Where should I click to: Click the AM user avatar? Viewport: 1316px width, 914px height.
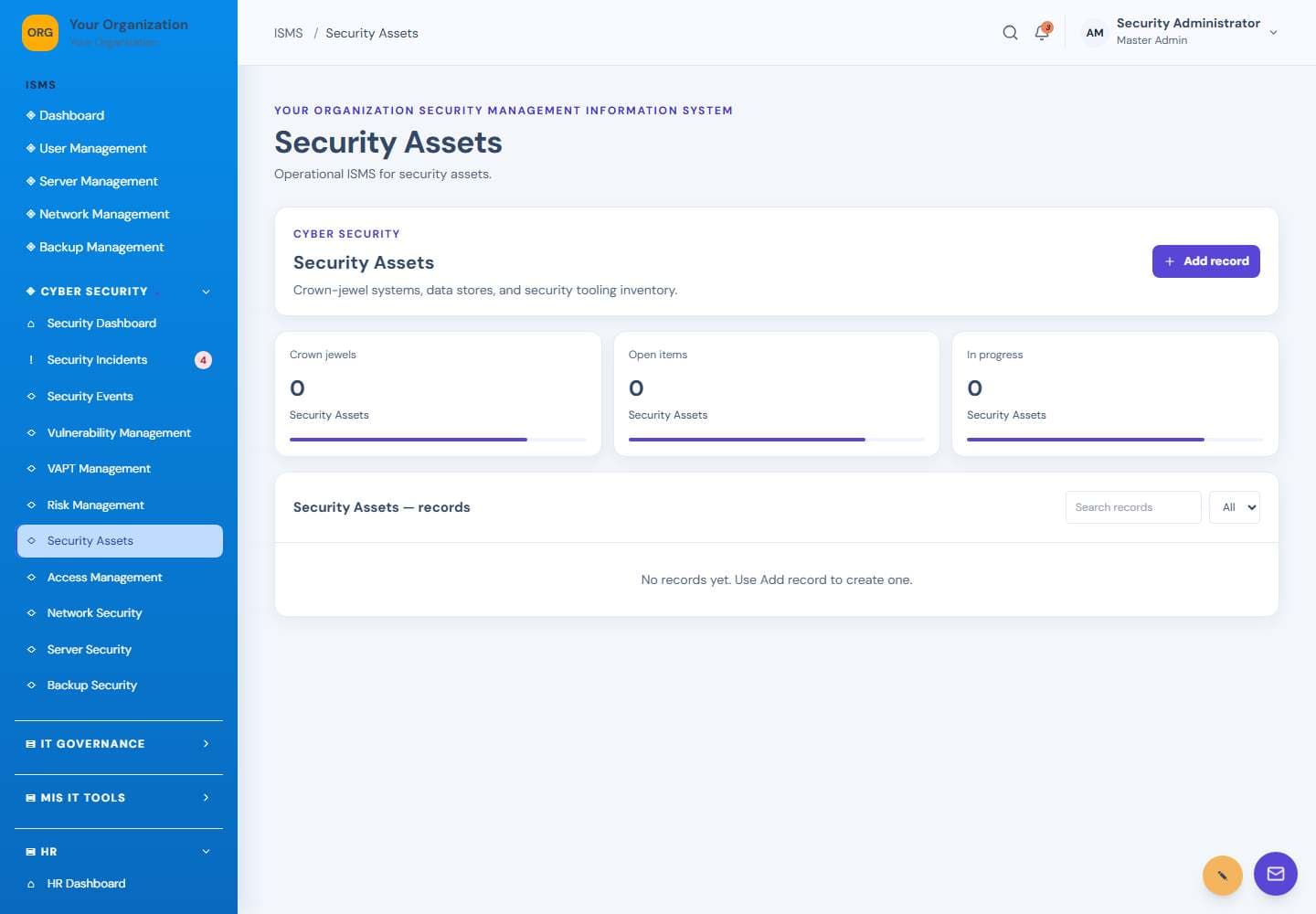click(1095, 33)
